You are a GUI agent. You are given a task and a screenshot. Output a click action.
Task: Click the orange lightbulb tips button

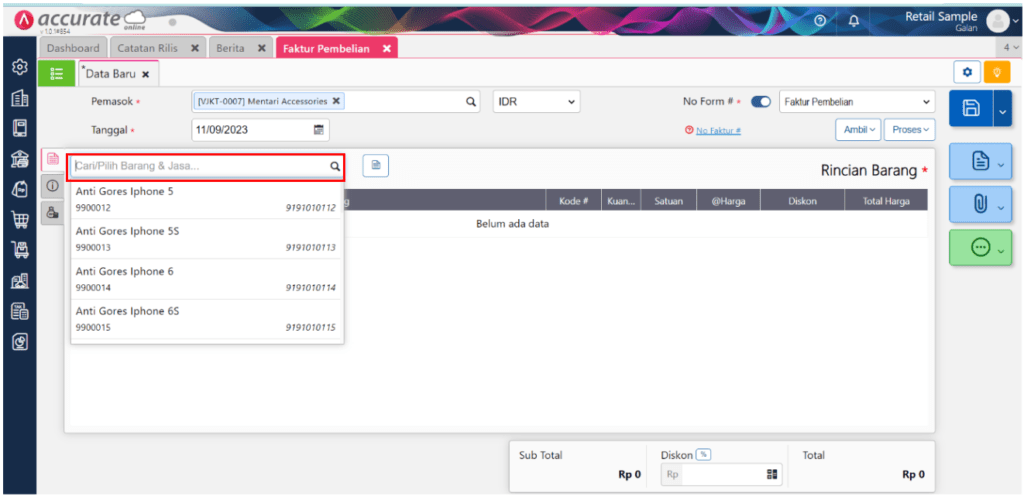point(997,72)
